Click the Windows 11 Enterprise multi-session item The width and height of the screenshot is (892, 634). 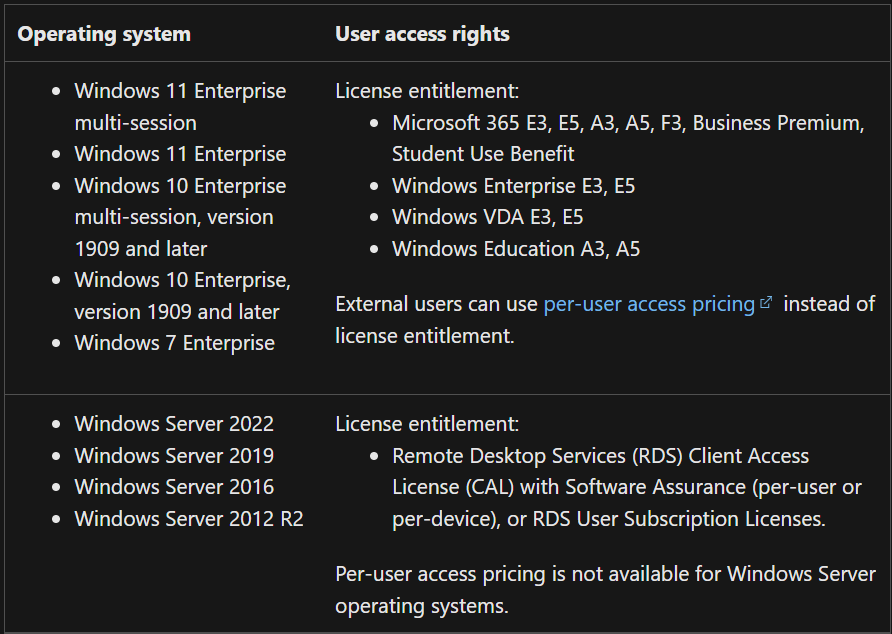180,106
